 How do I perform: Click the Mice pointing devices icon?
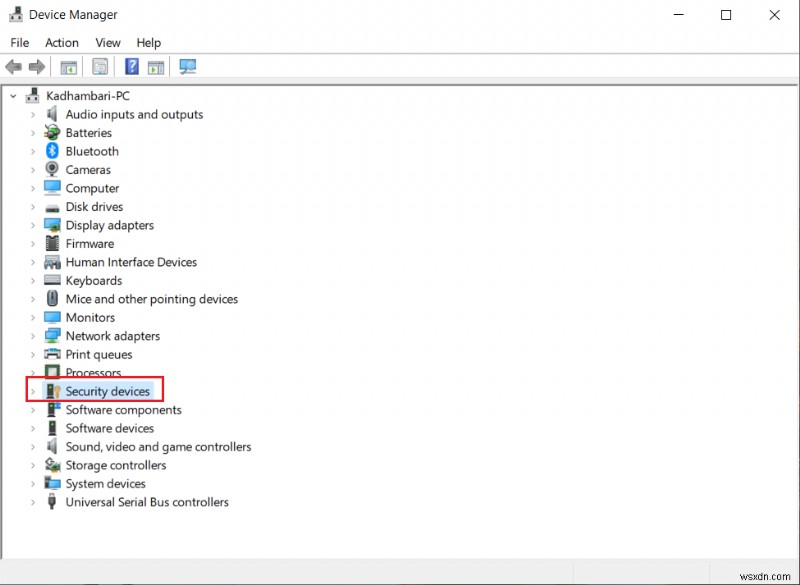click(x=52, y=298)
